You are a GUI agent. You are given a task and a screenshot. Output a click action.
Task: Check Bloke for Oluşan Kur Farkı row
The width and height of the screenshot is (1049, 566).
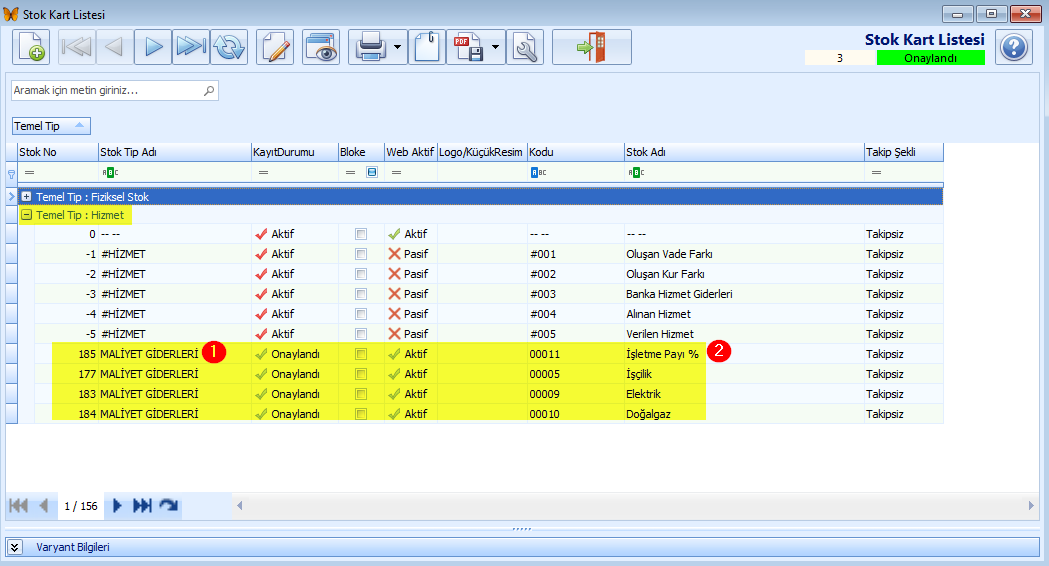pos(361,274)
